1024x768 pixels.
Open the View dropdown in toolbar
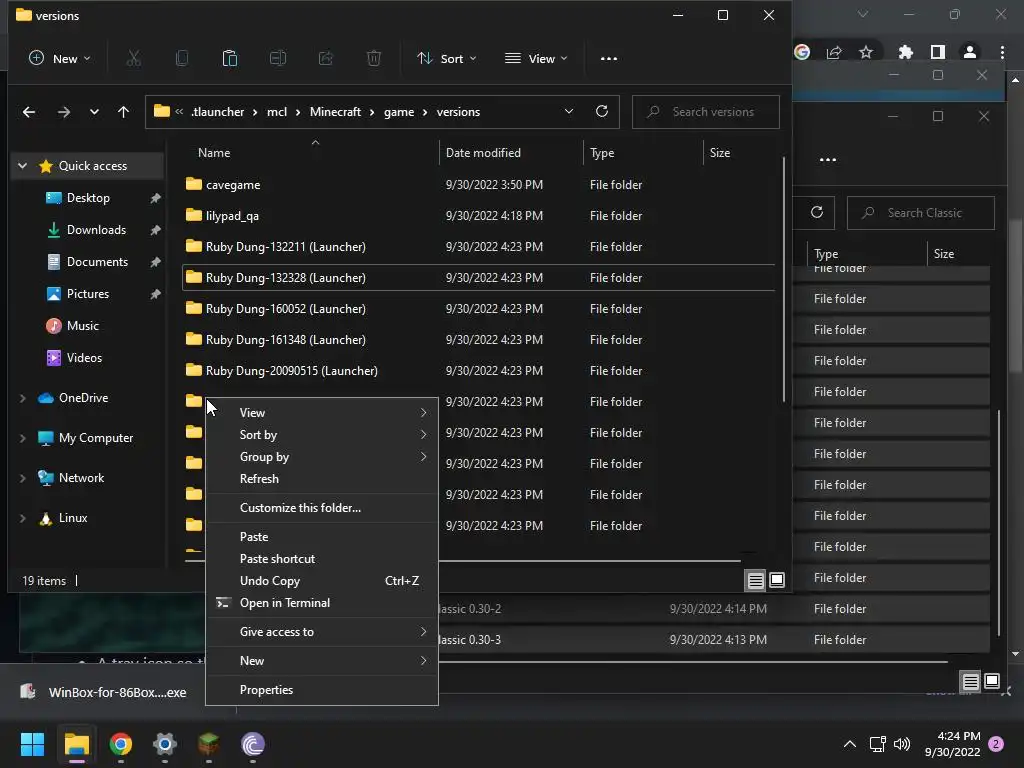pos(536,58)
